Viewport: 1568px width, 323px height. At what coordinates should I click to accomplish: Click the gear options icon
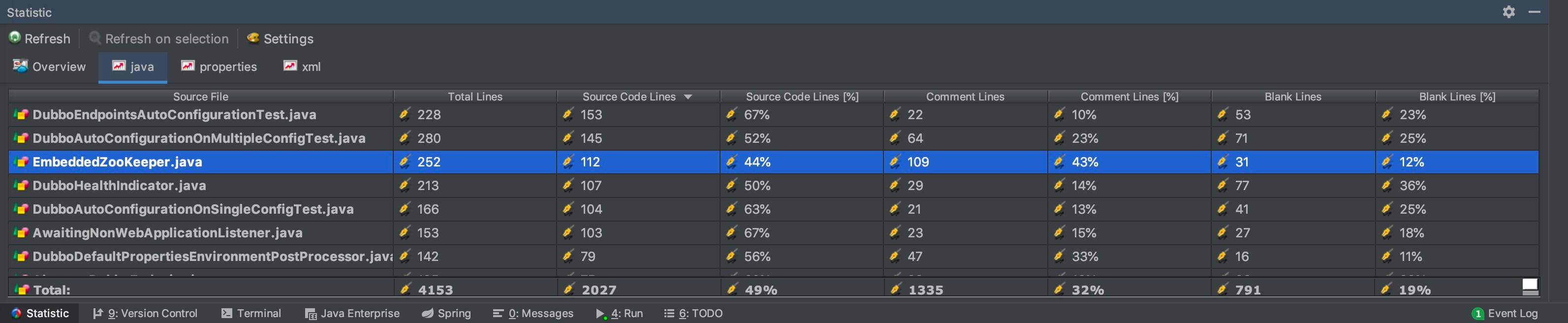[1508, 12]
